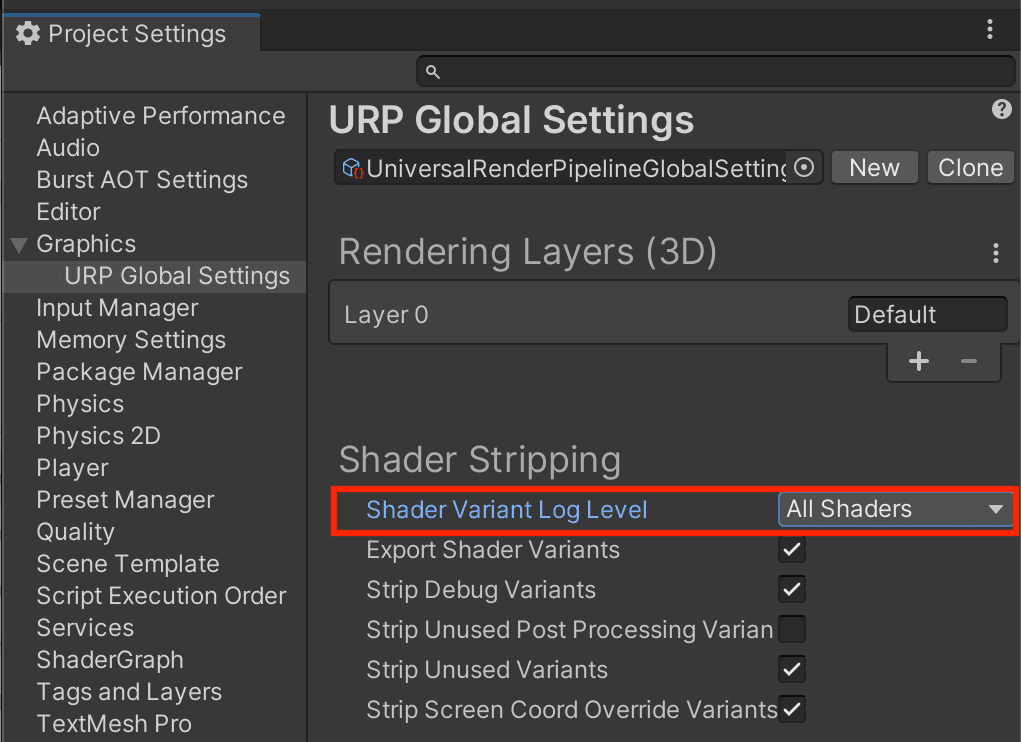Collapse the Graphics tree section

coord(19,245)
